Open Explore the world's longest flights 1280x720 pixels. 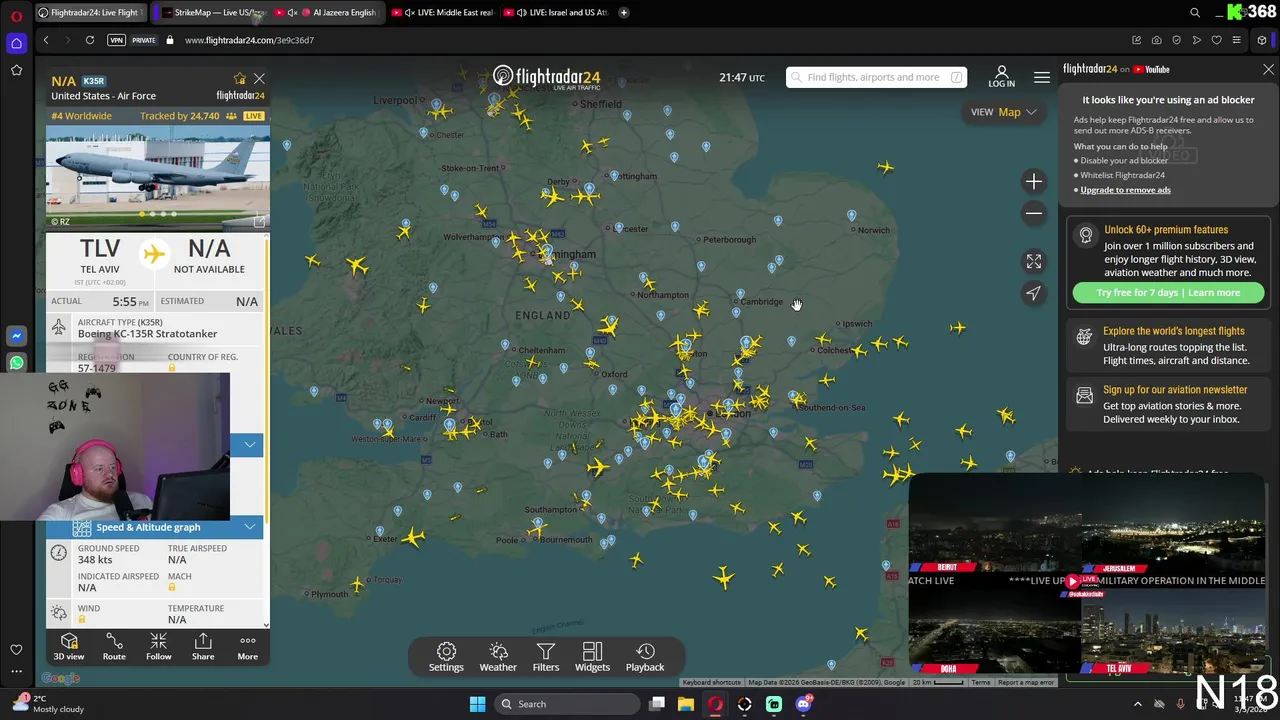click(x=1168, y=345)
